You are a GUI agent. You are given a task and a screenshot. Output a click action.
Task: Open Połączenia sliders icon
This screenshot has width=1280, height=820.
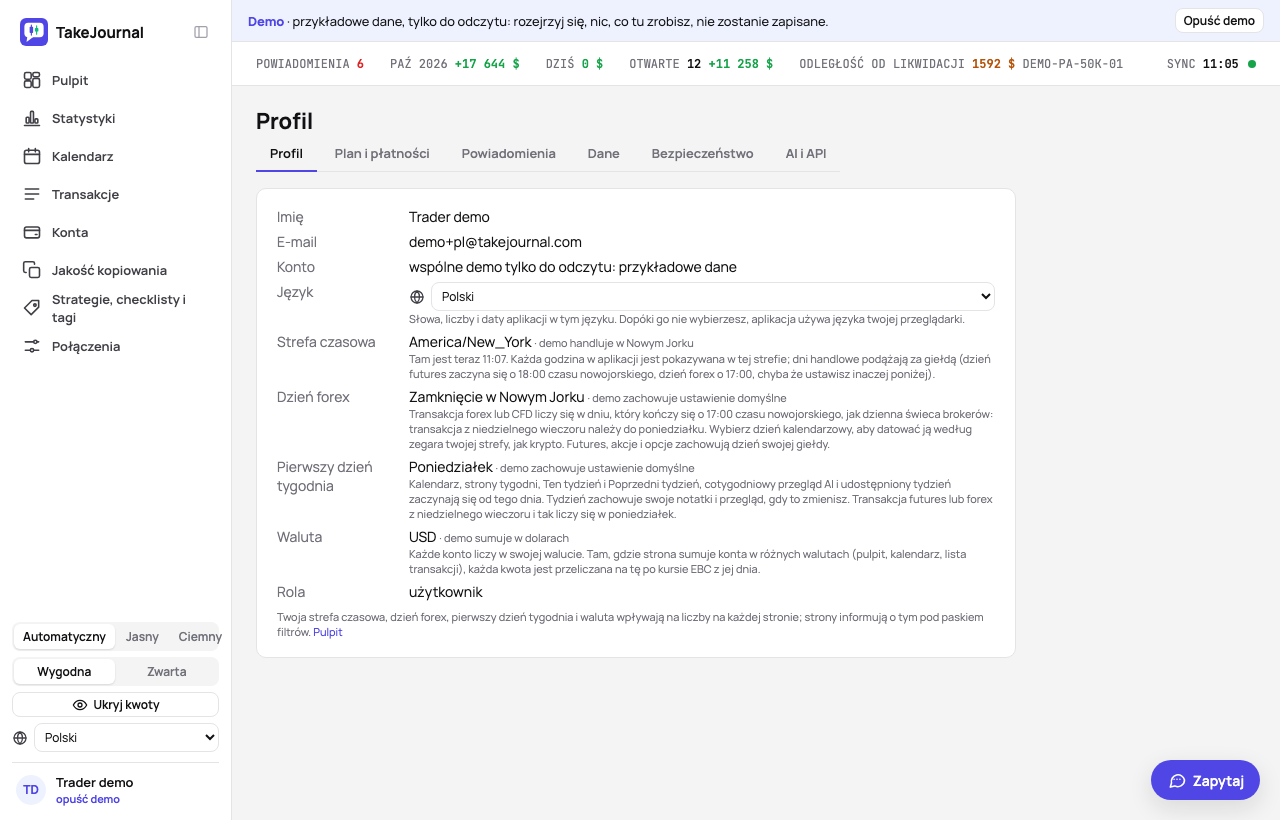pos(32,346)
